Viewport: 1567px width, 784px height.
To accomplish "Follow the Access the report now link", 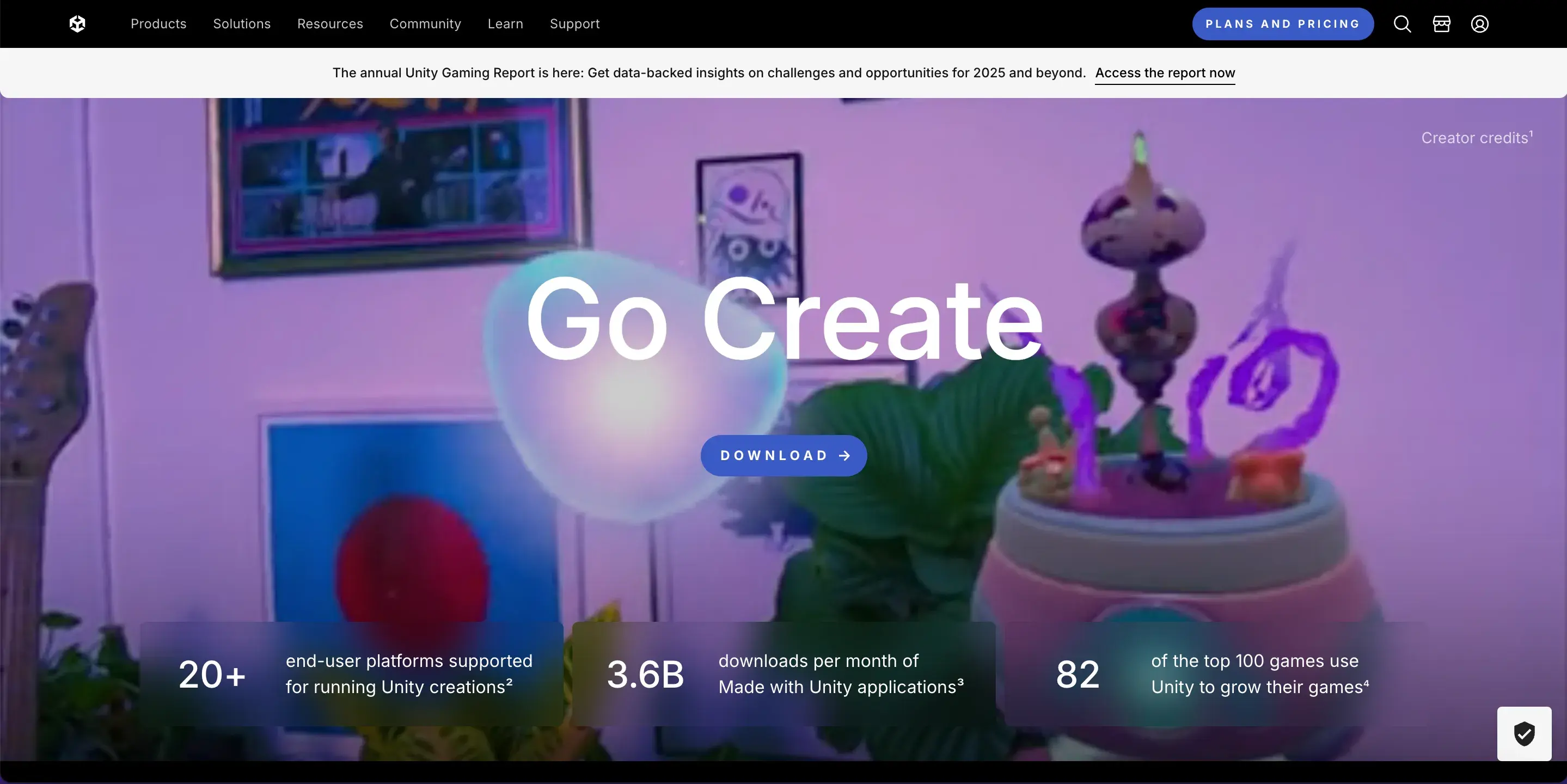I will pos(1165,72).
